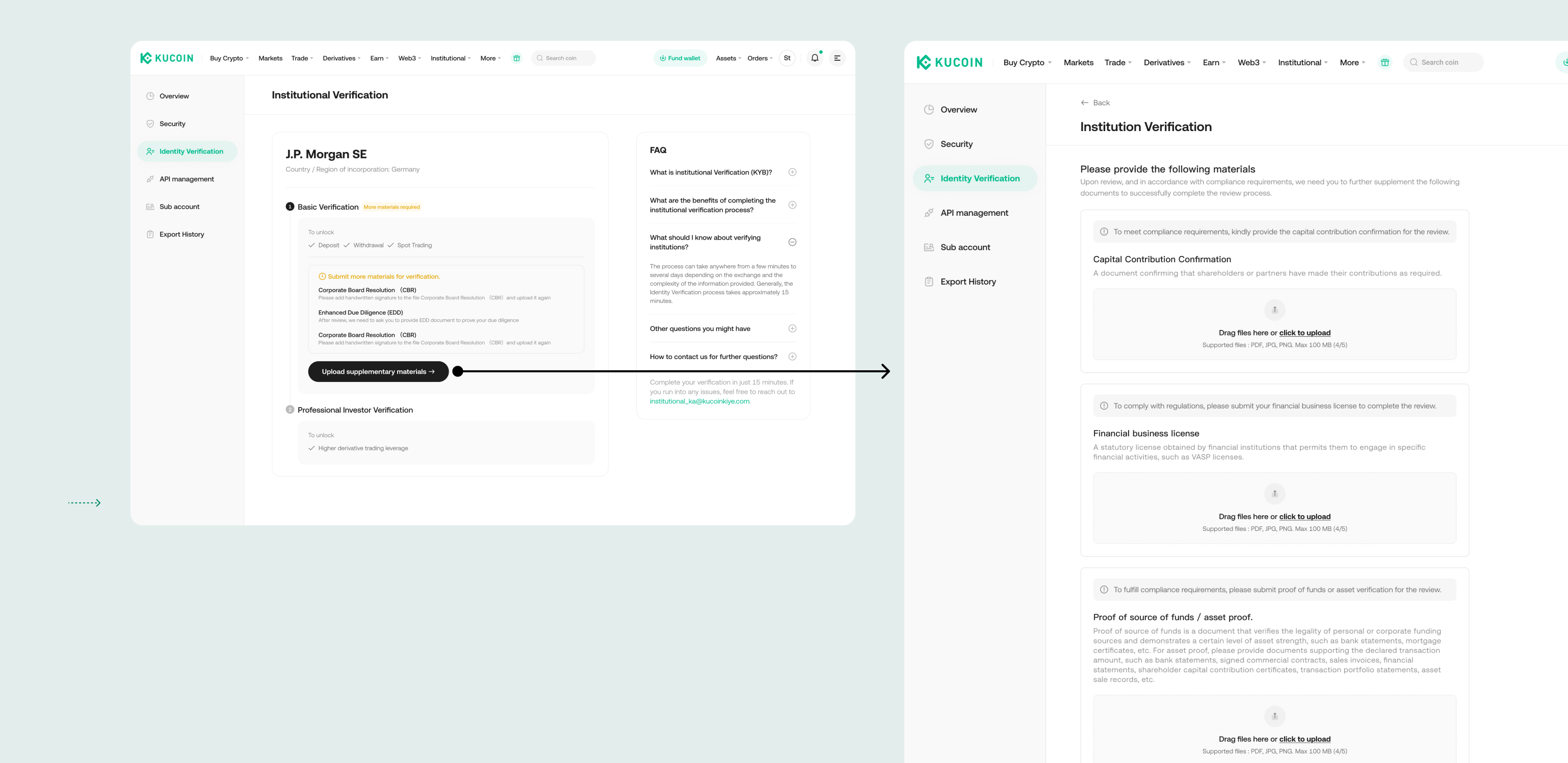Click to upload Financial business license file
1568x763 pixels.
pyautogui.click(x=1304, y=516)
